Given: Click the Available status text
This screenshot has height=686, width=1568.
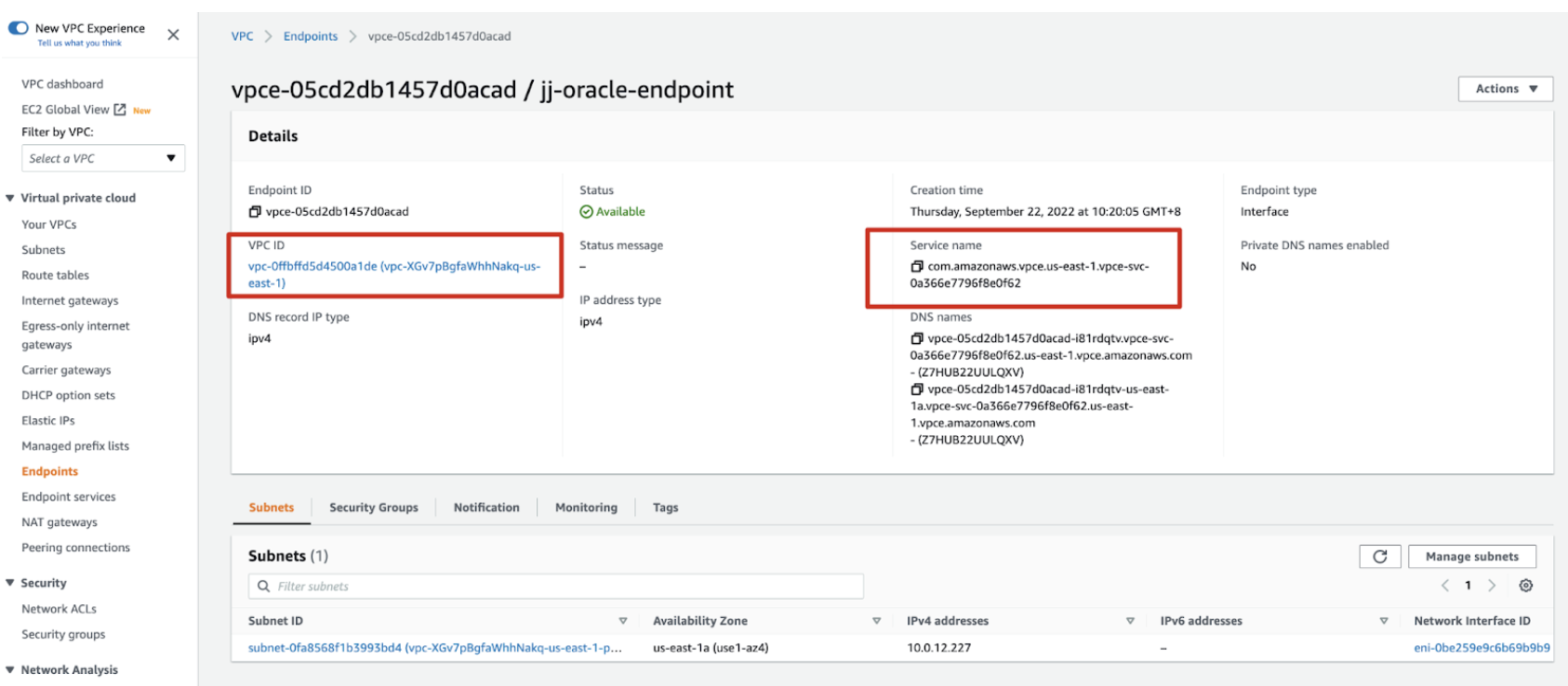Looking at the screenshot, I should click(620, 212).
